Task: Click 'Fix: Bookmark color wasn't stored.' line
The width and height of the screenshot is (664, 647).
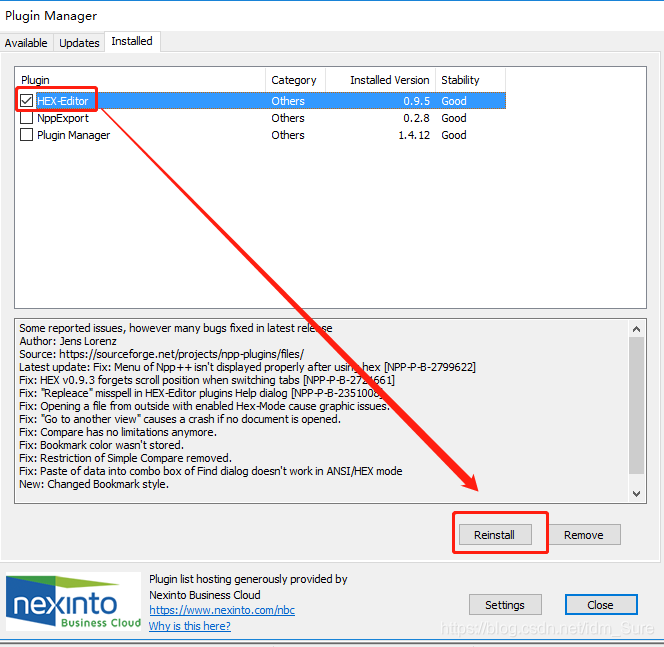Action: click(102, 445)
